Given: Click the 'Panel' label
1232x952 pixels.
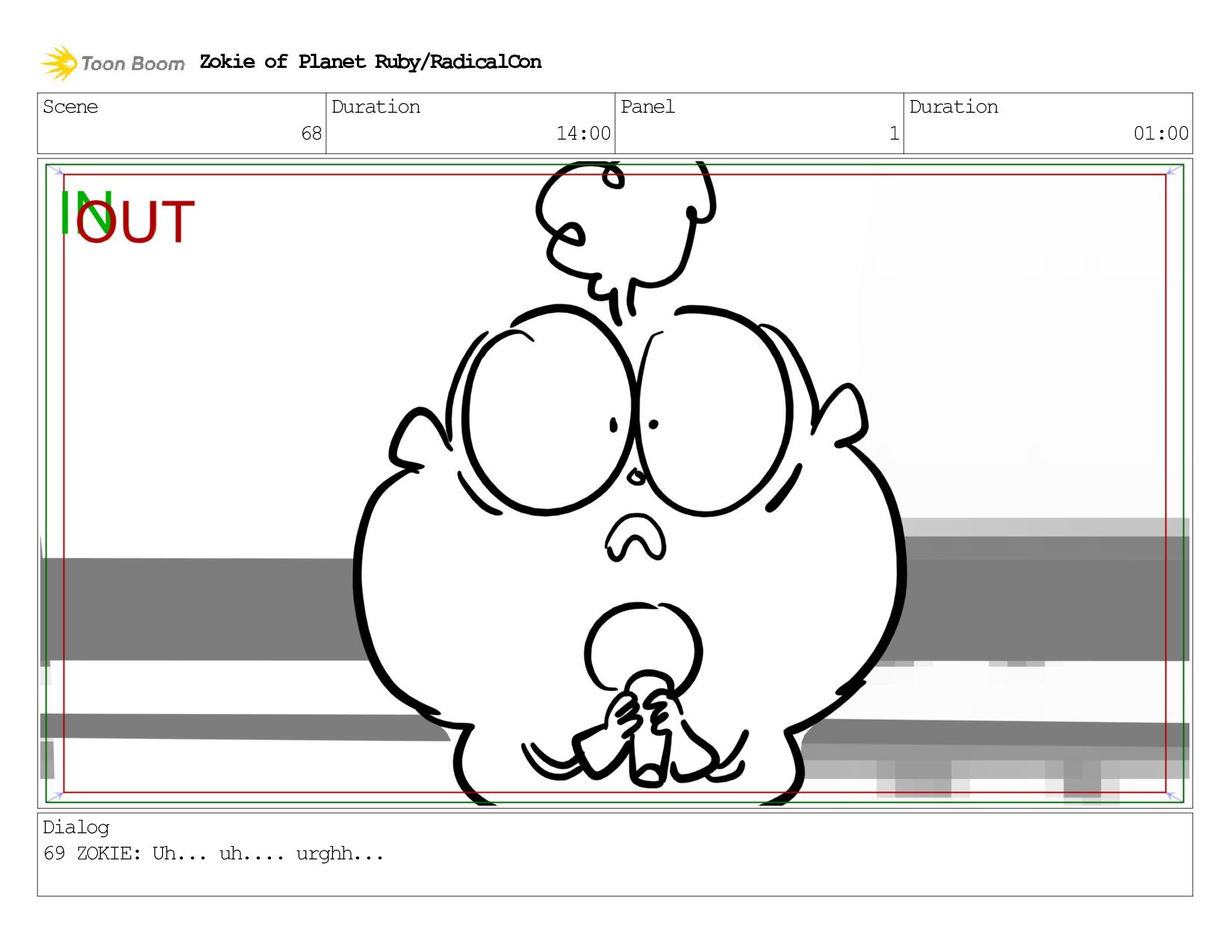Looking at the screenshot, I should pos(647,107).
